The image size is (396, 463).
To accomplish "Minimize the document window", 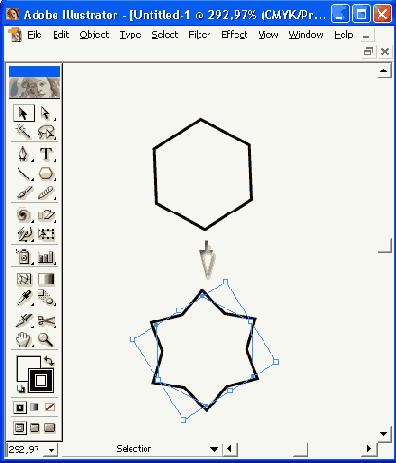I will [366, 37].
